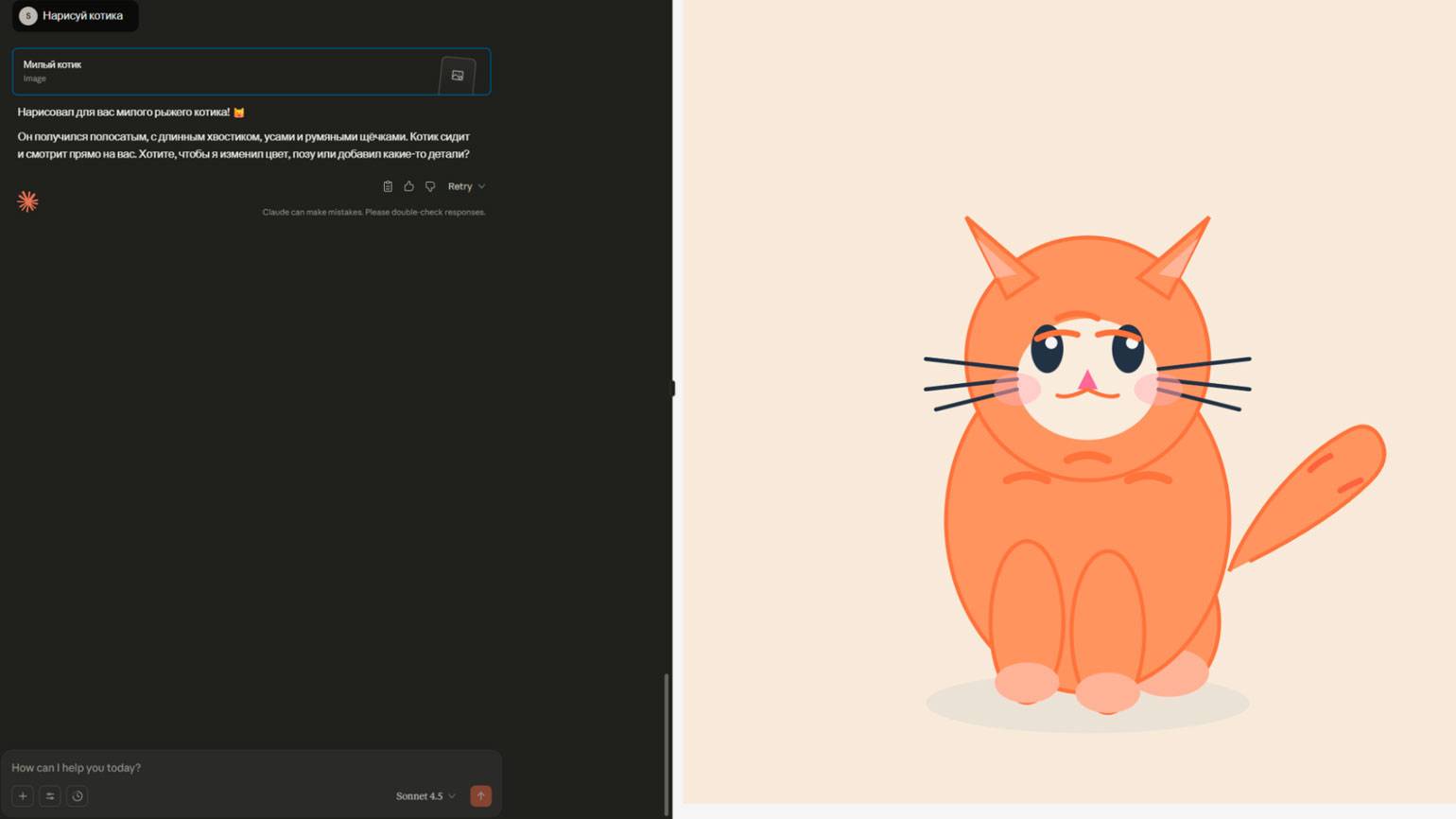Click the plus icon to add attachments
The height and width of the screenshot is (819, 1456).
(x=23, y=795)
